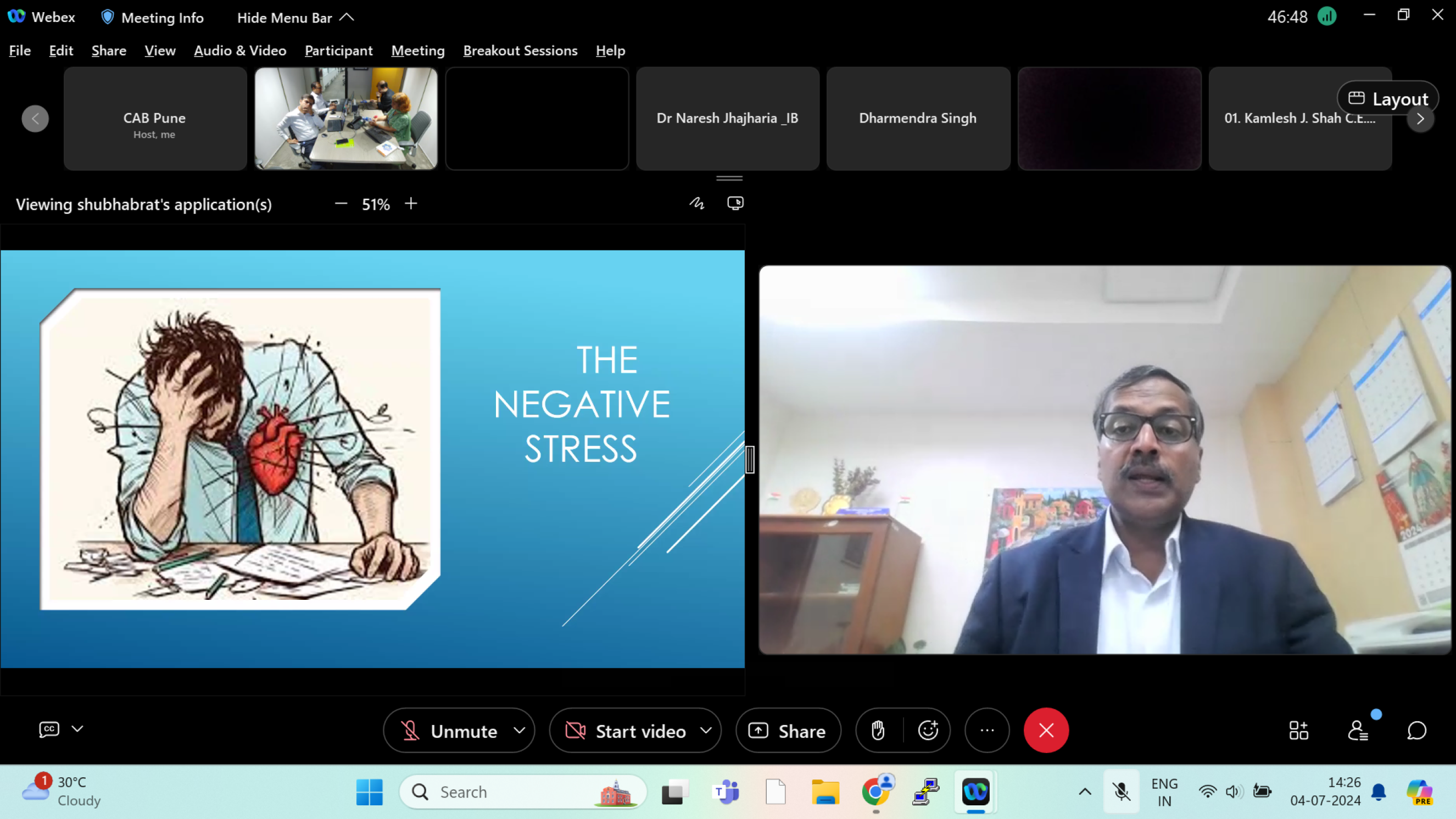Click the Layout button
This screenshot has height=819, width=1456.
pyautogui.click(x=1388, y=98)
